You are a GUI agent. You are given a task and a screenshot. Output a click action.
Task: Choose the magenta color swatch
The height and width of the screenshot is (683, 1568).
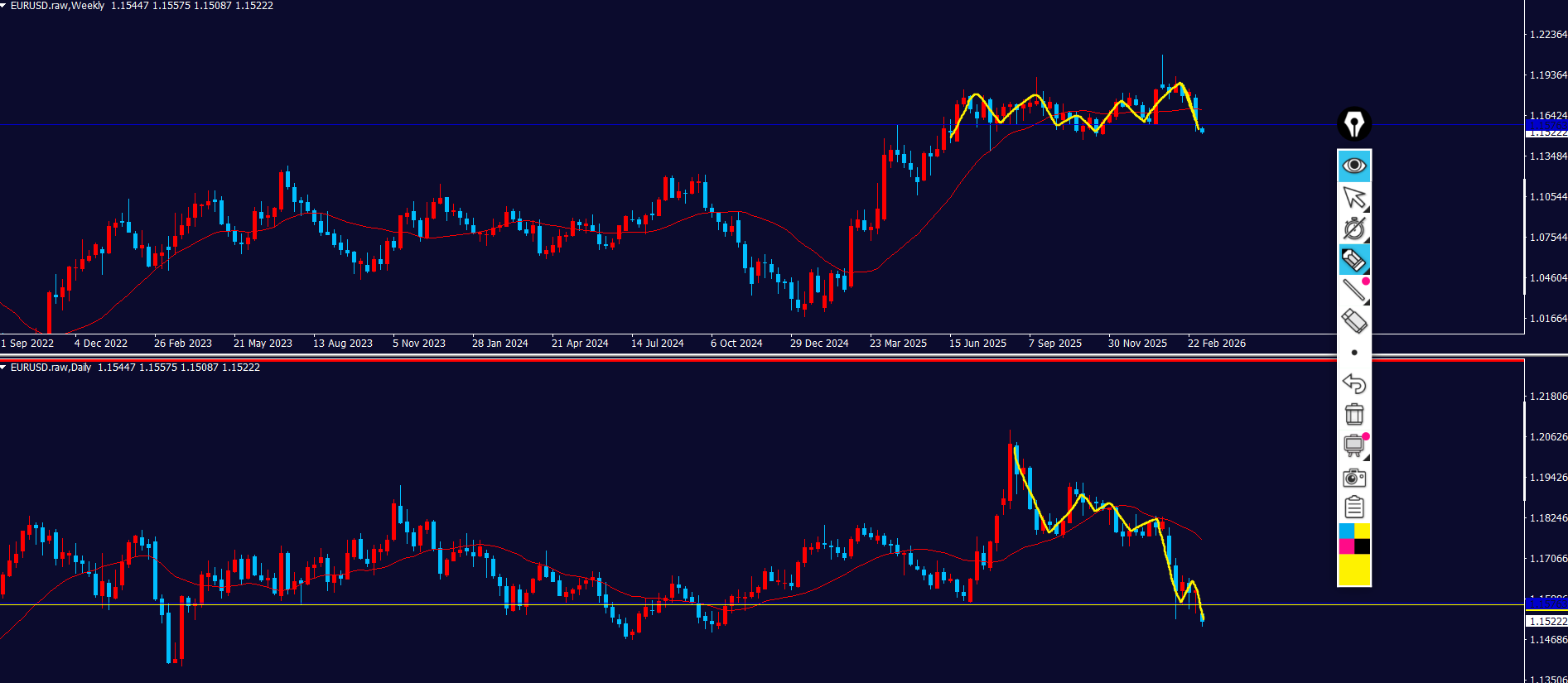coord(1346,546)
